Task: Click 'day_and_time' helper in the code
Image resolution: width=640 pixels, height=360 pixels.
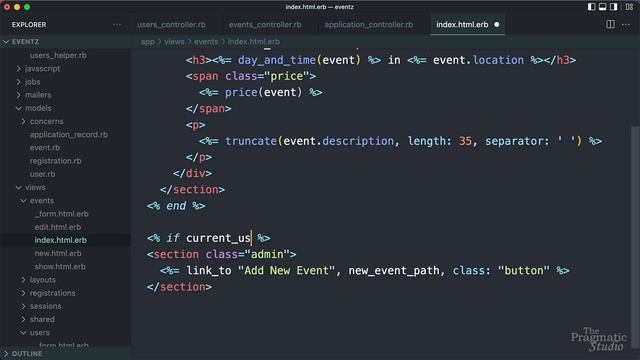Action: (277, 60)
